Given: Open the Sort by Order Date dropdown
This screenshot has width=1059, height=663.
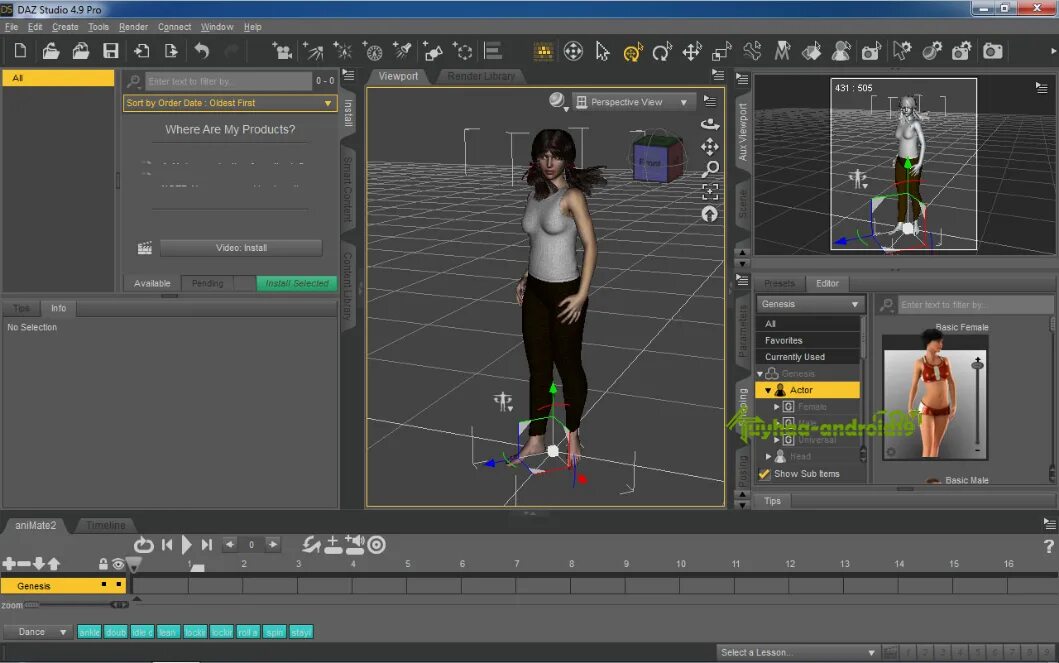Looking at the screenshot, I should tap(230, 103).
